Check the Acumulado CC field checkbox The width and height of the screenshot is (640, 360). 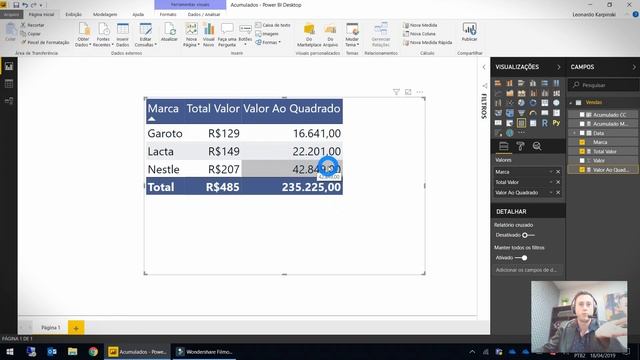(582, 115)
